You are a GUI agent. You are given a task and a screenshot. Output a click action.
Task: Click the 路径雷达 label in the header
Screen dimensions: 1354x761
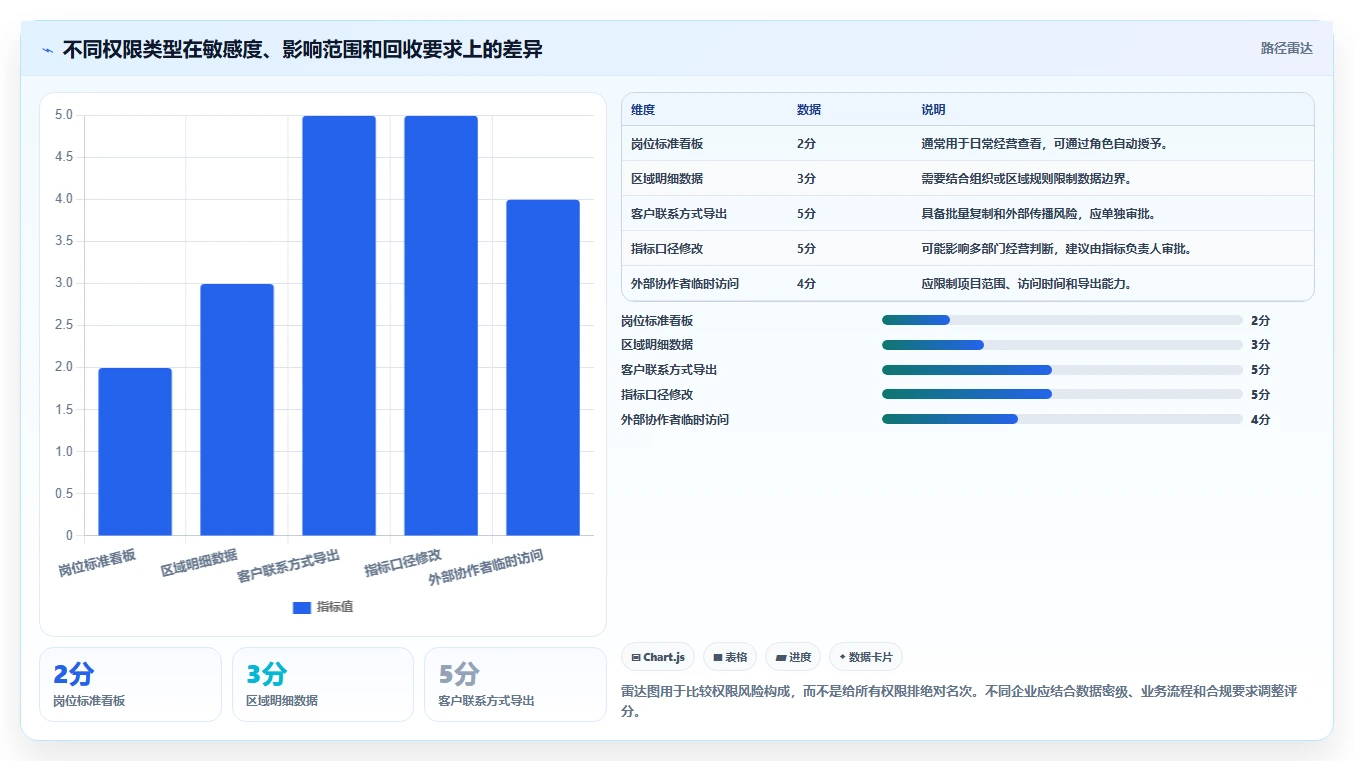1286,48
